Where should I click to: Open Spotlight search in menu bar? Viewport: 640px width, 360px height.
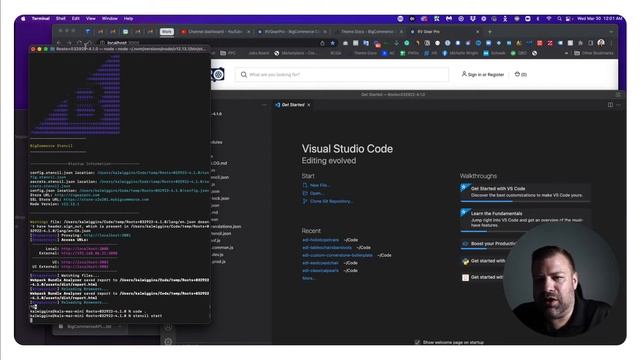coord(559,19)
